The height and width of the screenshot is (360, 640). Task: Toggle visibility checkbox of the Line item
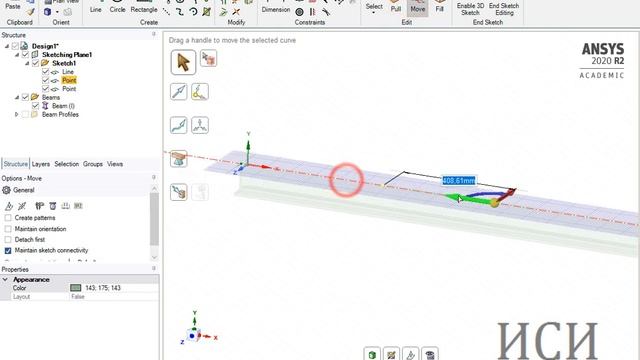pyautogui.click(x=45, y=72)
